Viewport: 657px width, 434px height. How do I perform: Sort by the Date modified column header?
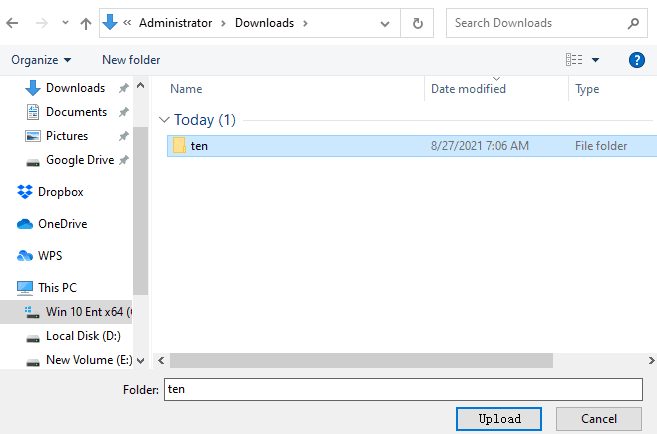click(x=468, y=89)
